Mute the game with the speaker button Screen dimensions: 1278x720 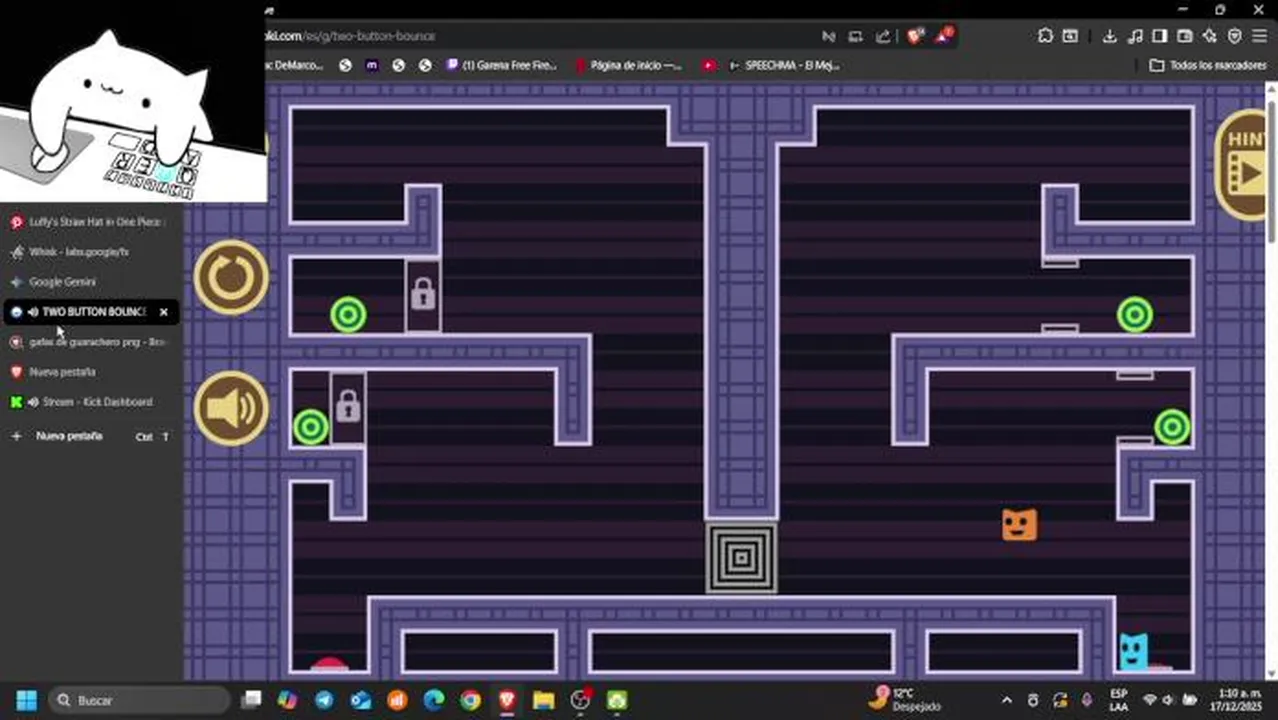(231, 408)
